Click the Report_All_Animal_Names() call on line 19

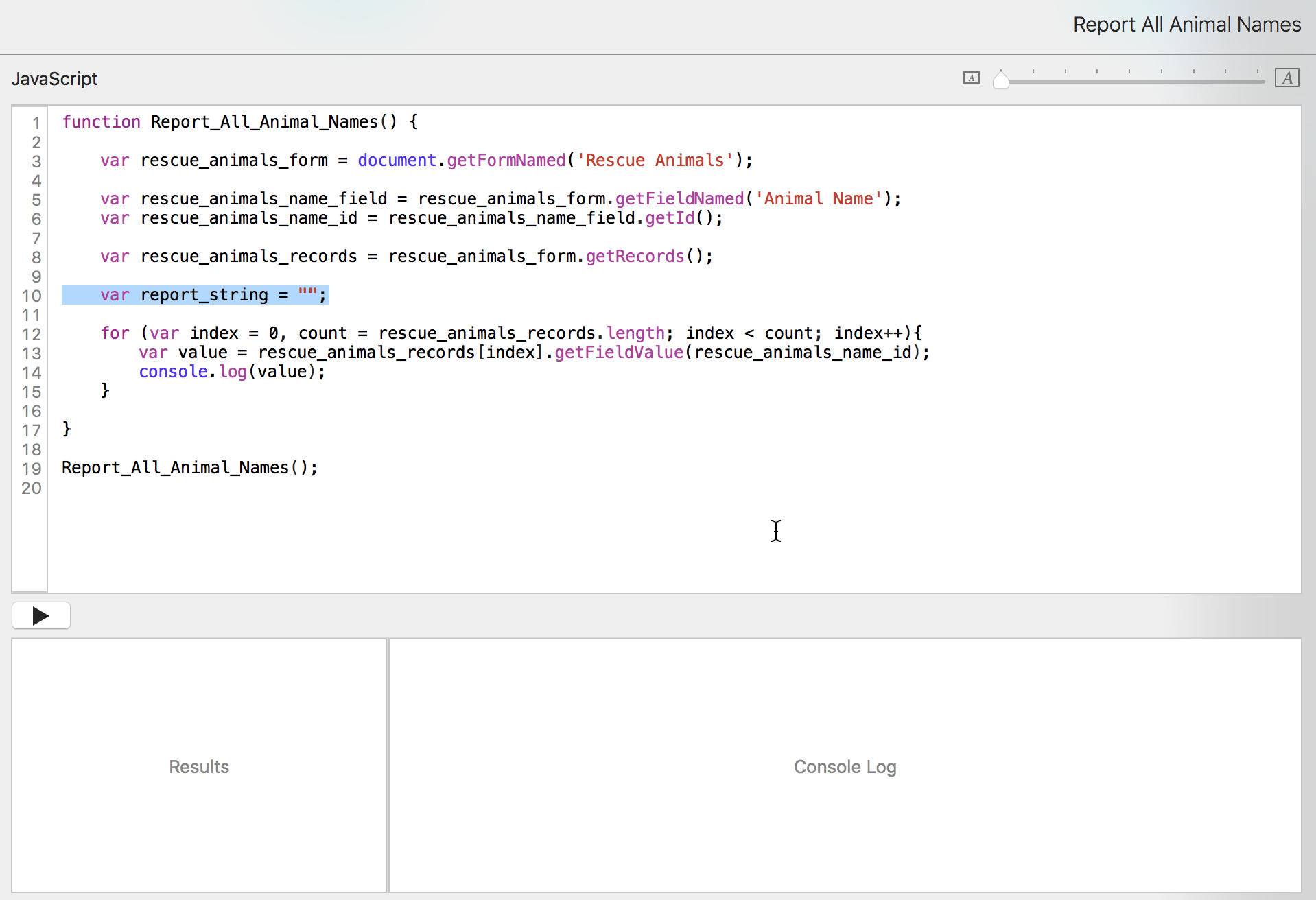tap(189, 468)
